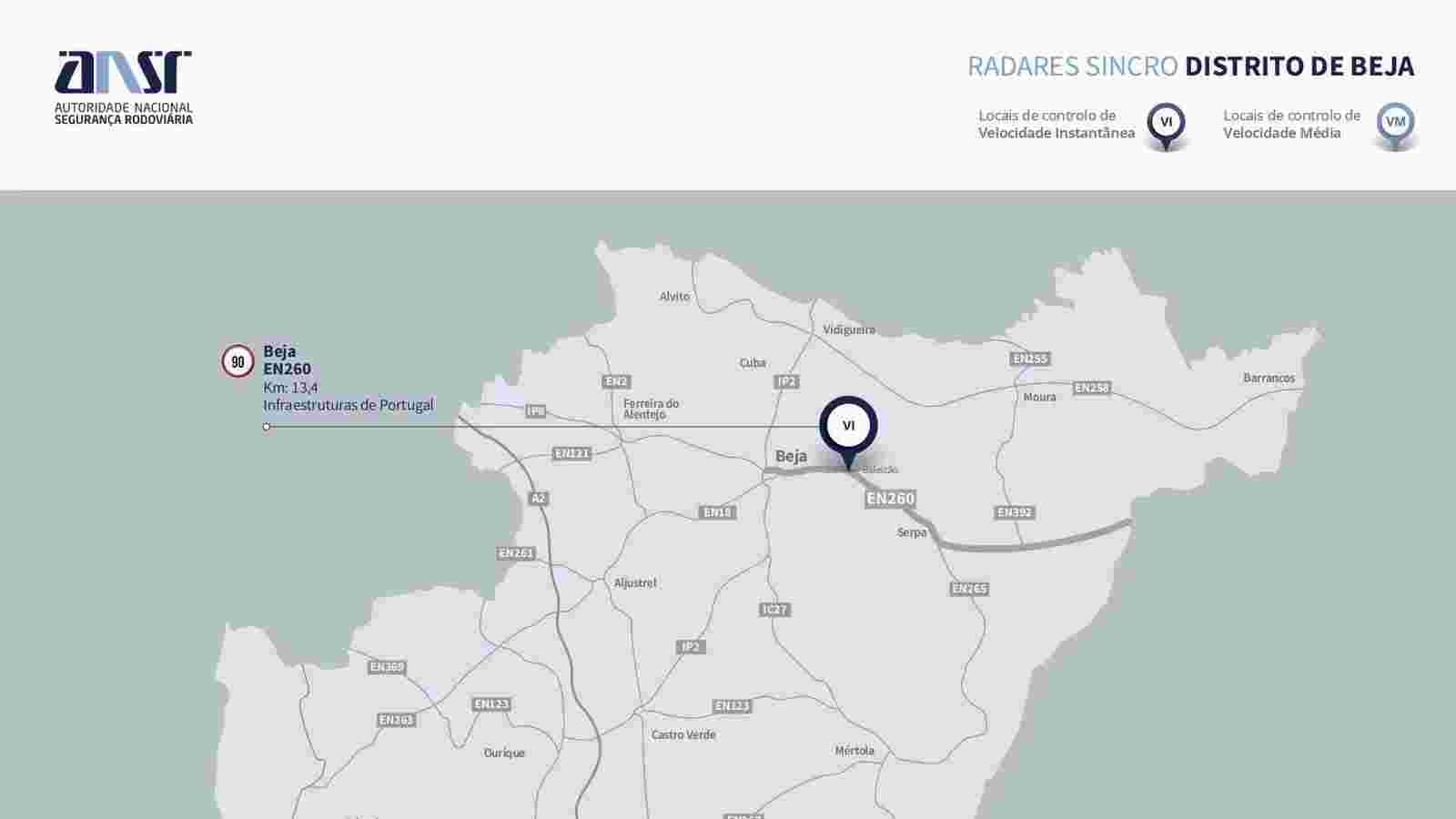Screen dimensions: 1456x819
Task: Click the VI marker pin on EN260
Action: click(x=848, y=431)
